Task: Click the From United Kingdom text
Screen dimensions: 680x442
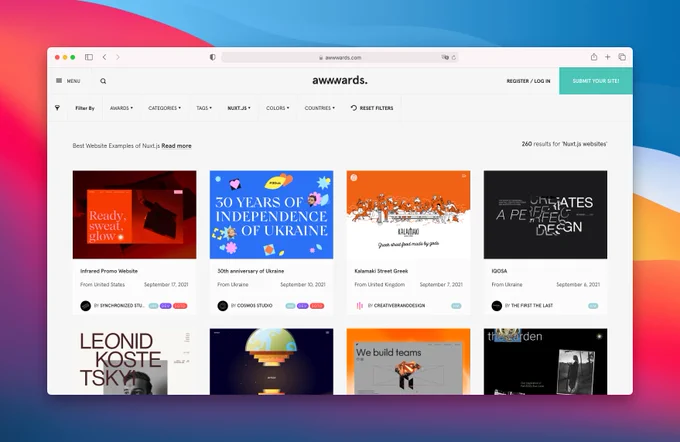Action: [379, 285]
